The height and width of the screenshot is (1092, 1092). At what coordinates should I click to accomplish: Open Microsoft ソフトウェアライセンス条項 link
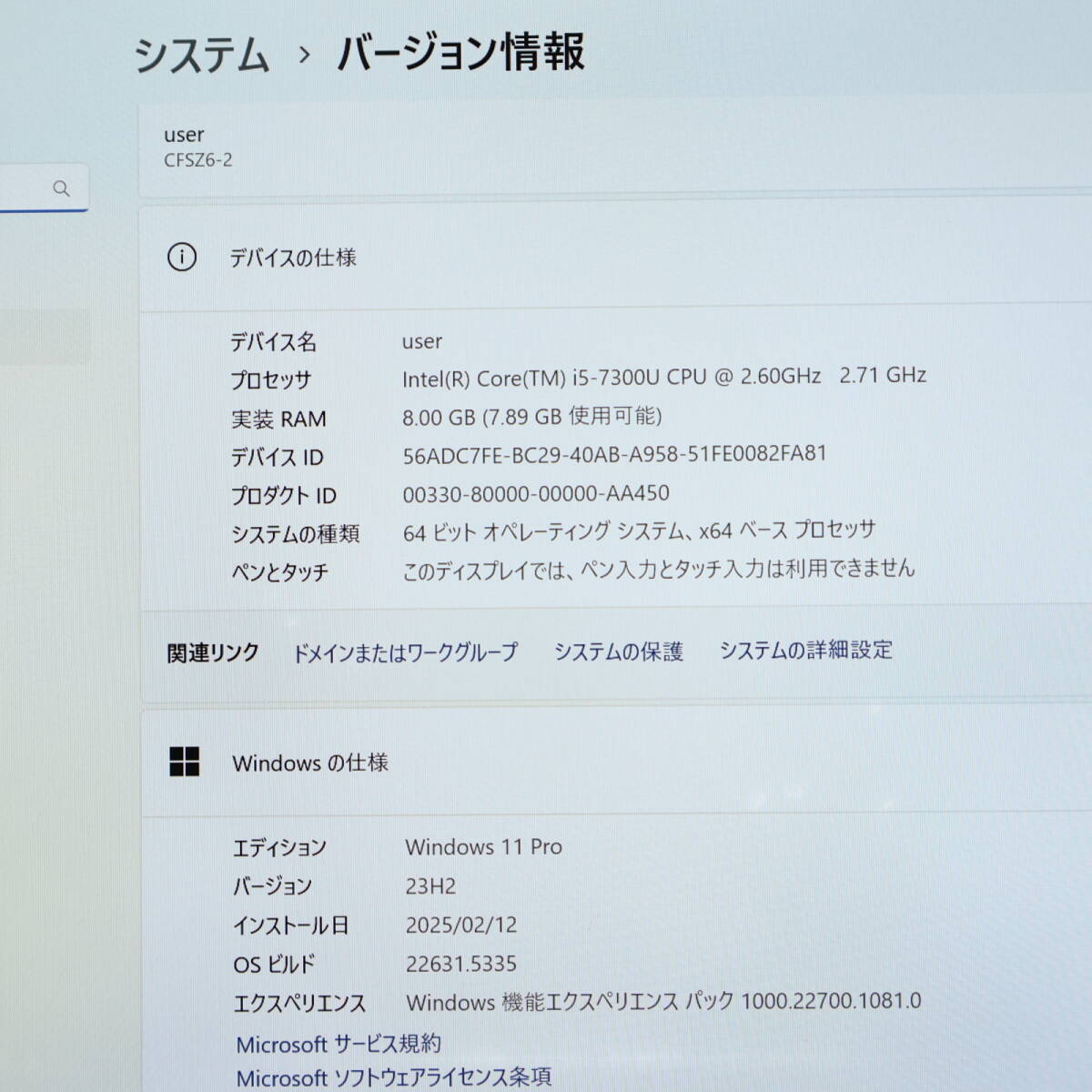[394, 1077]
